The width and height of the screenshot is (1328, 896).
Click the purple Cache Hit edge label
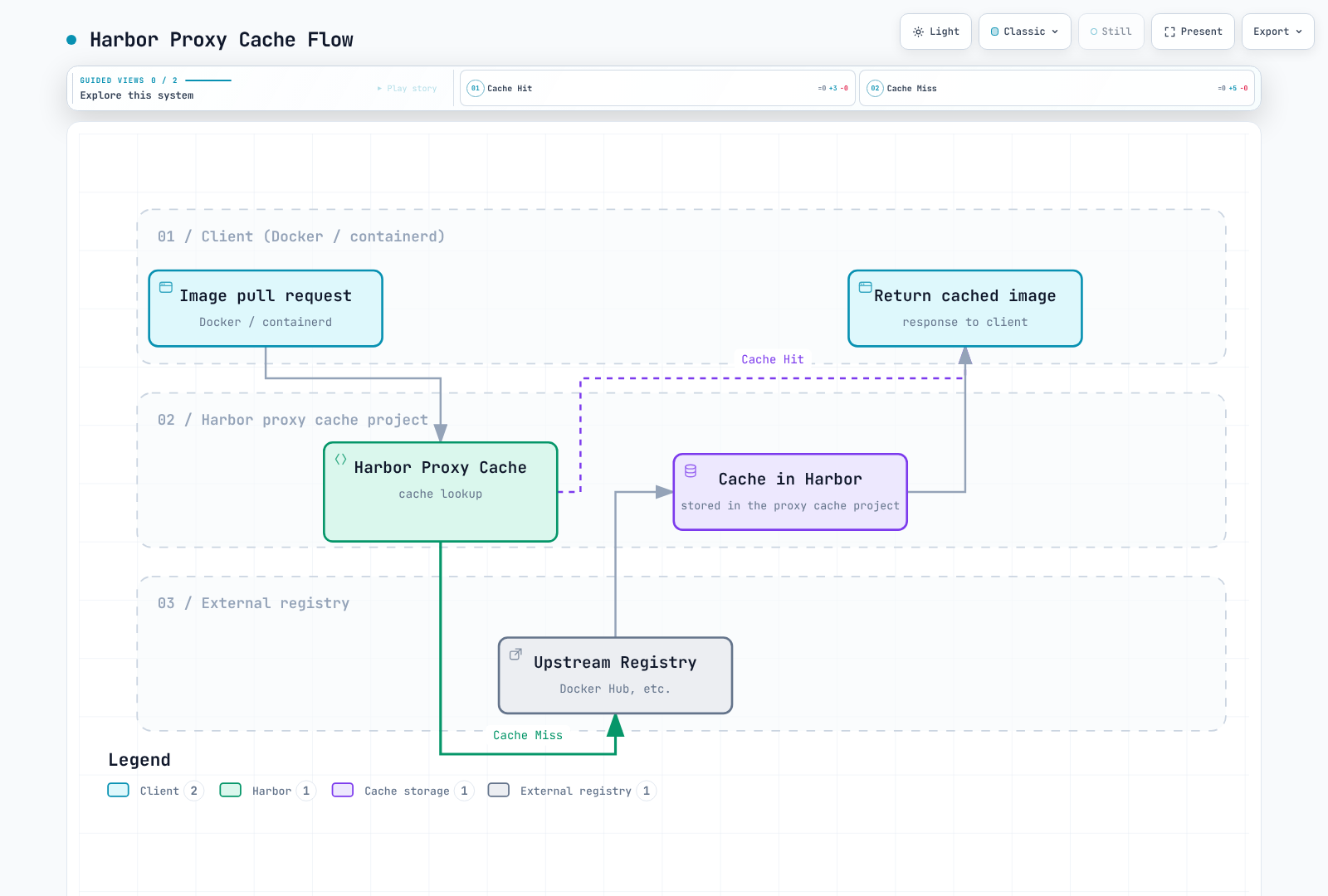[773, 359]
